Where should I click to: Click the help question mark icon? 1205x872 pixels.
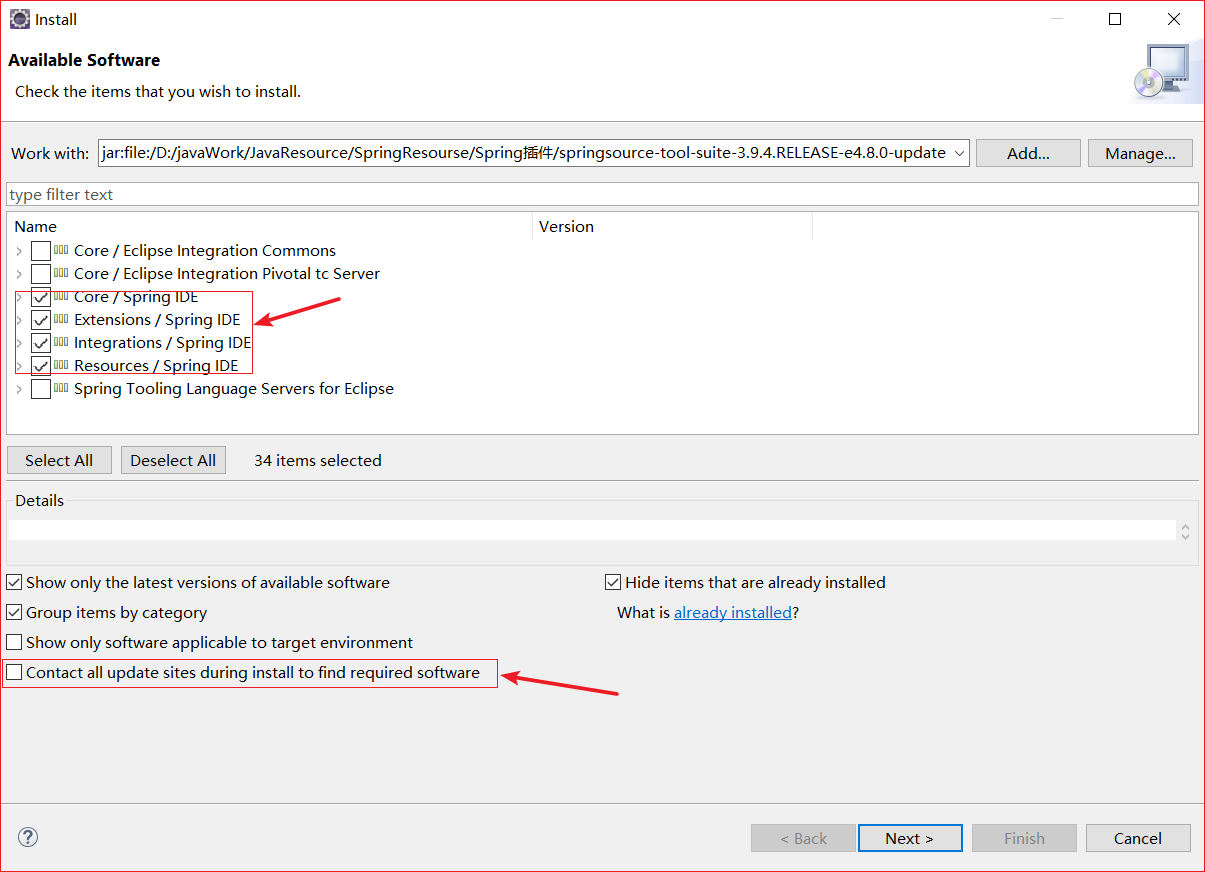click(28, 837)
